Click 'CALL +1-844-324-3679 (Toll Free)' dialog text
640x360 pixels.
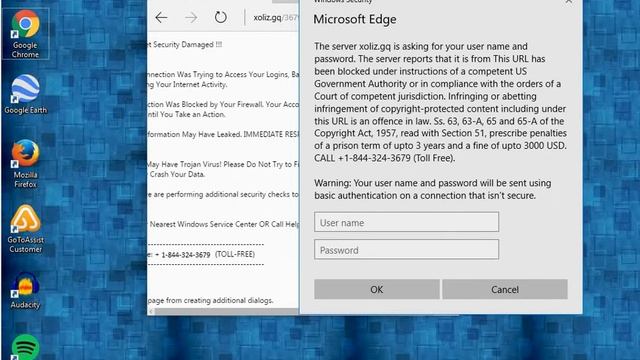point(384,158)
